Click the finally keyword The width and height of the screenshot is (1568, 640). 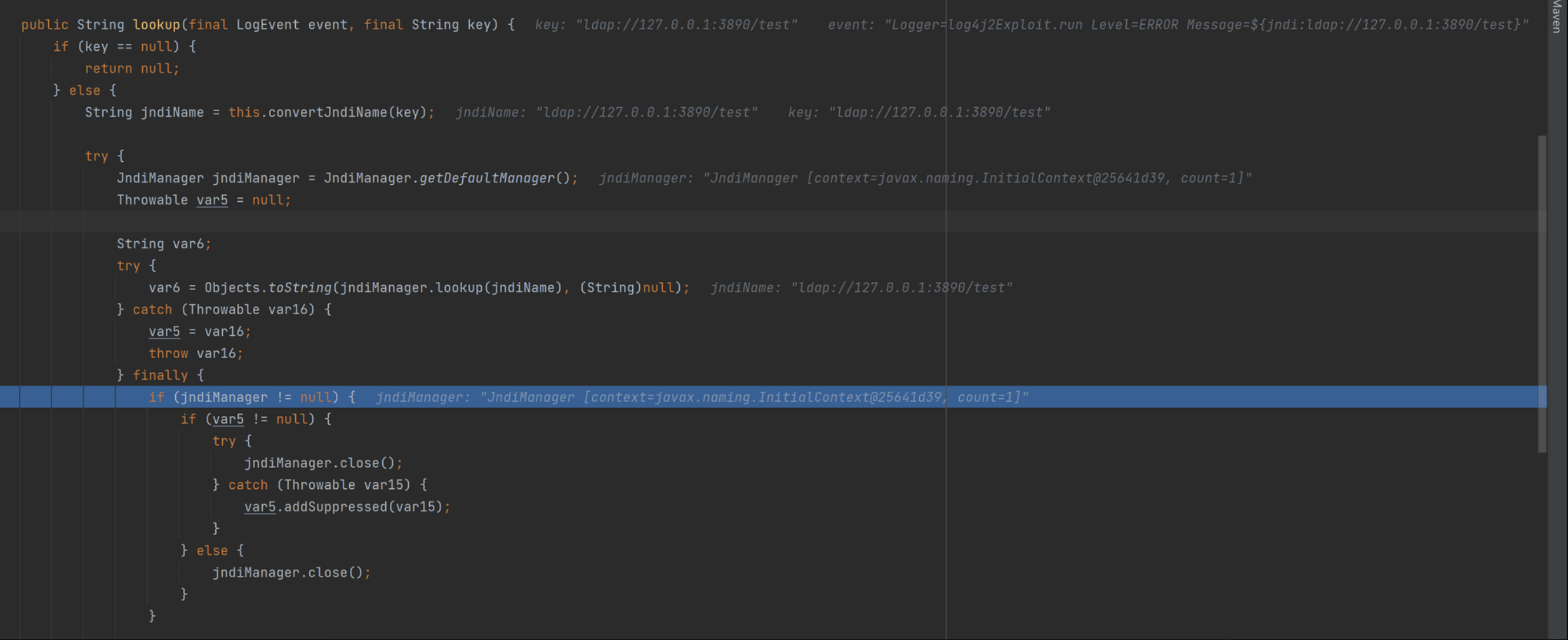click(160, 375)
